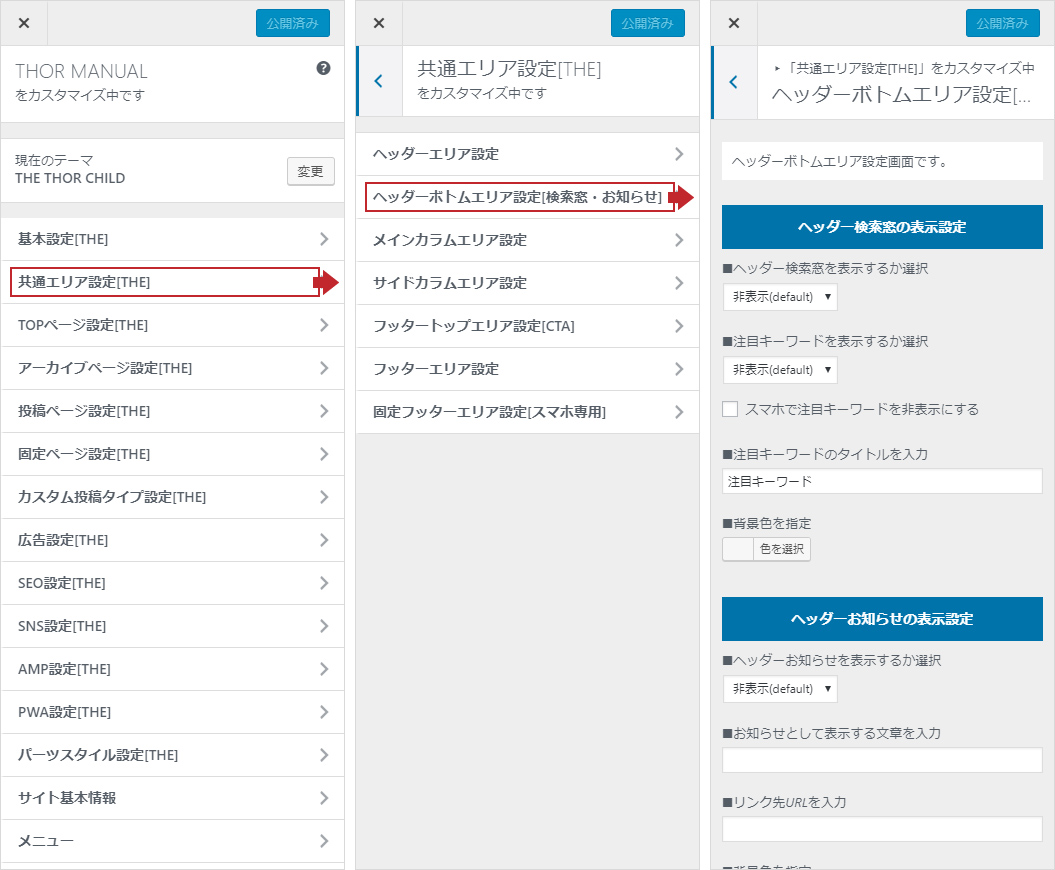This screenshot has width=1055, height=870.
Task: Open the 注目キーワードを表示するか選択 dropdown
Action: click(x=780, y=370)
